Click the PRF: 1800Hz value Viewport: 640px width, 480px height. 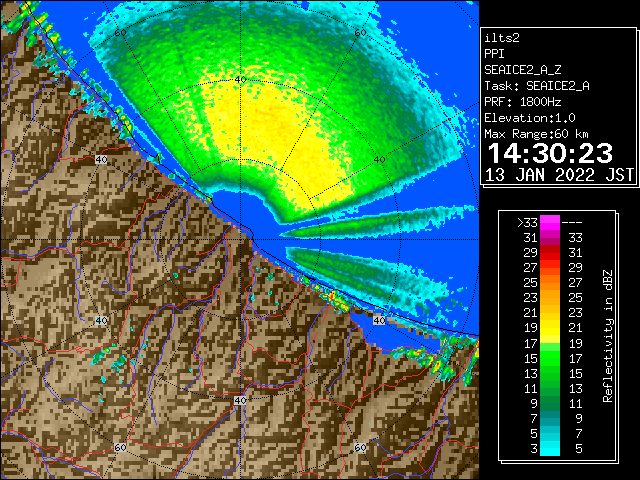[x=523, y=102]
